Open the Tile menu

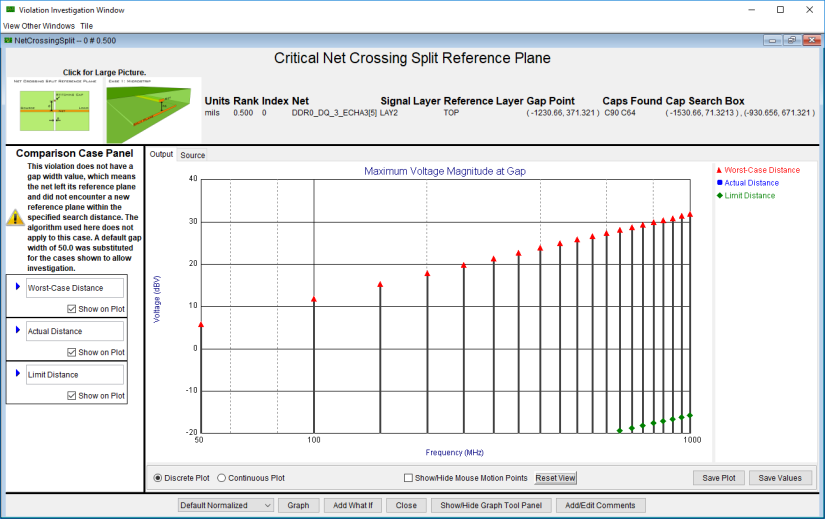click(x=86, y=26)
